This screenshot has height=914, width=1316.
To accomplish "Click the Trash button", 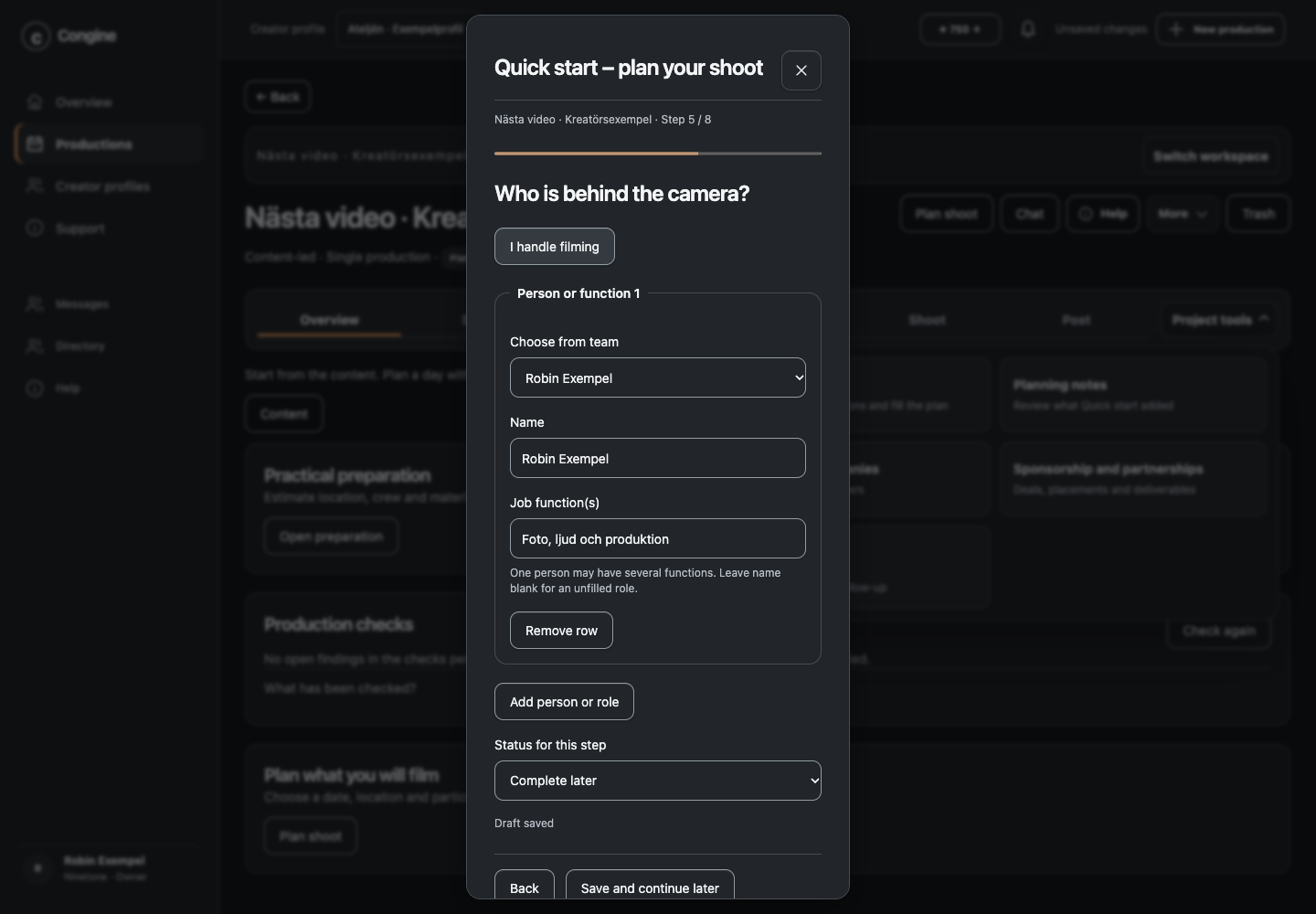I will pos(1258,214).
